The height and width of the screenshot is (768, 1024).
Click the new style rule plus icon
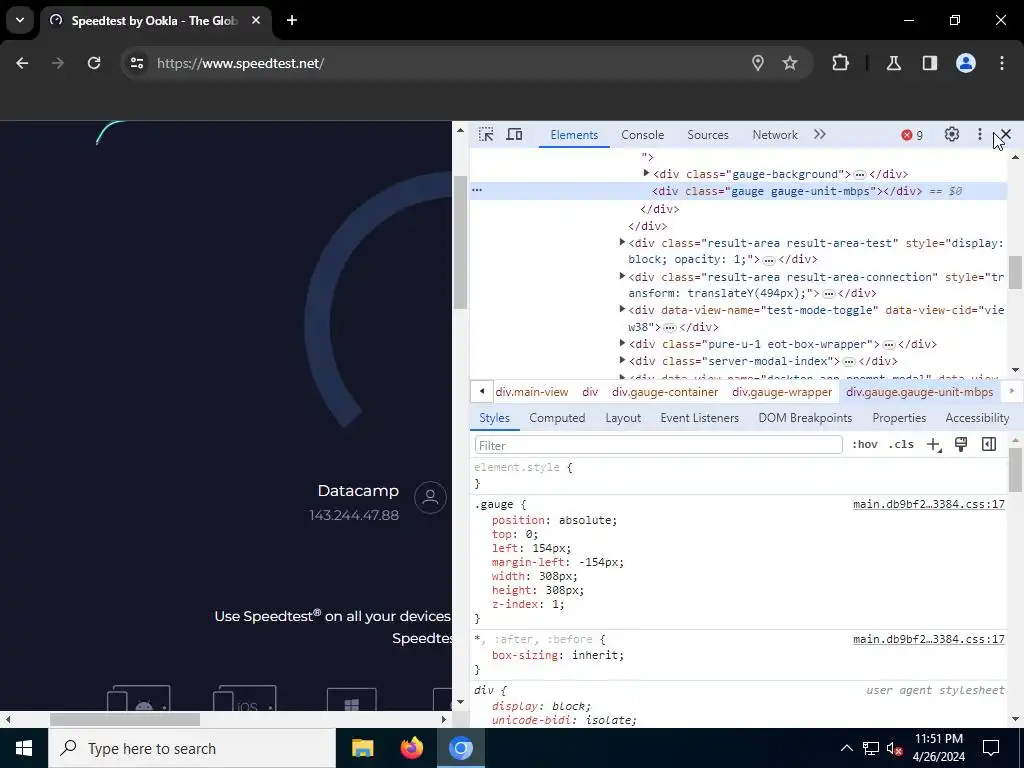pos(933,445)
